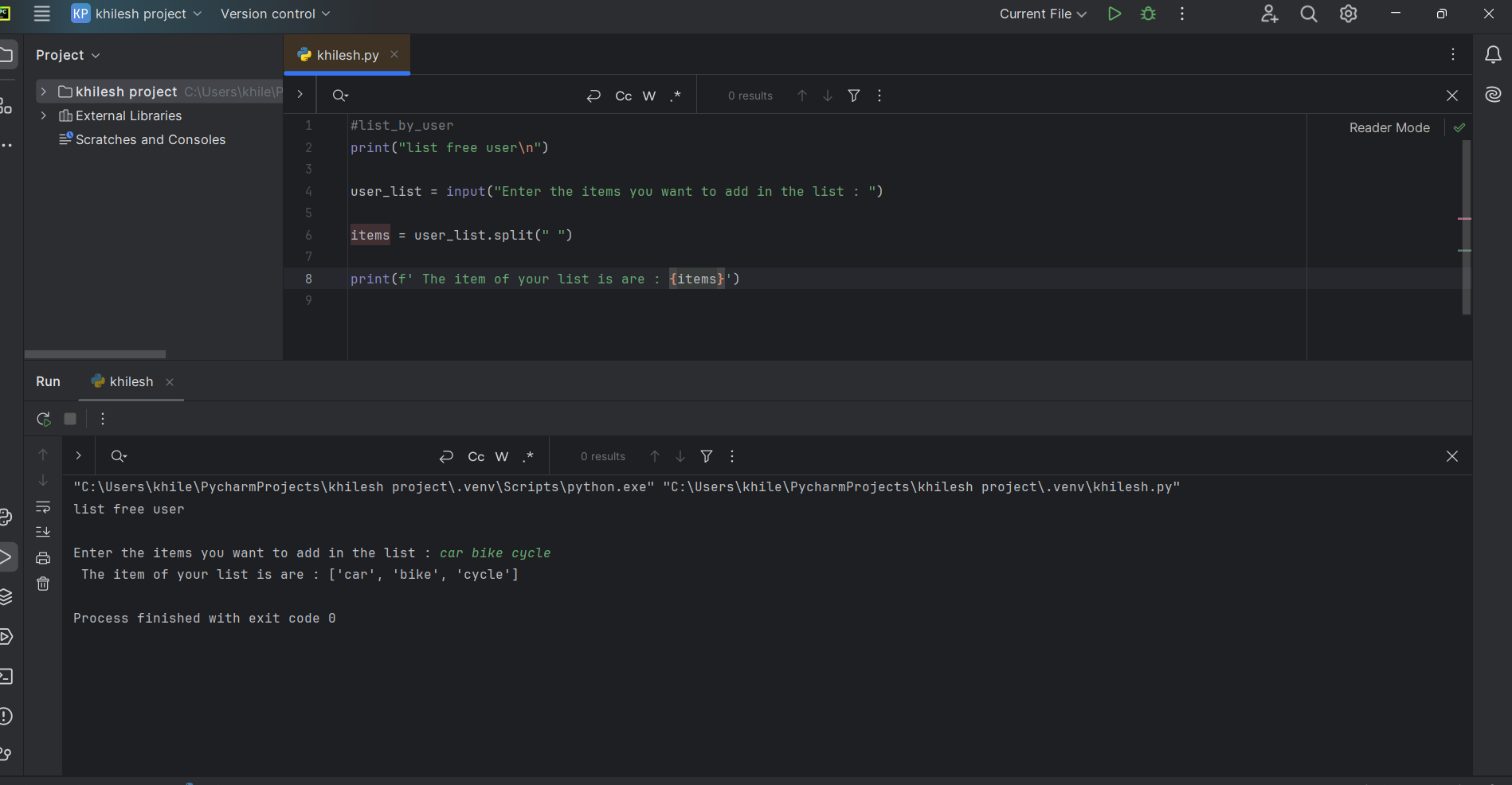Viewport: 1512px width, 785px height.
Task: Open Python Packages tool window
Action: 6,517
